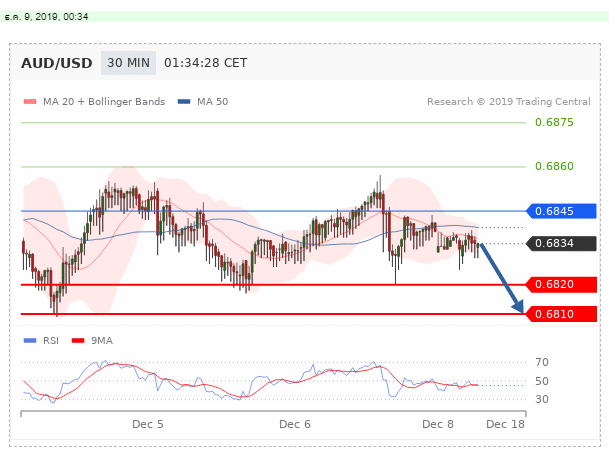
Task: Select the MA 20 + Bollinger Bands label
Action: pos(104,102)
